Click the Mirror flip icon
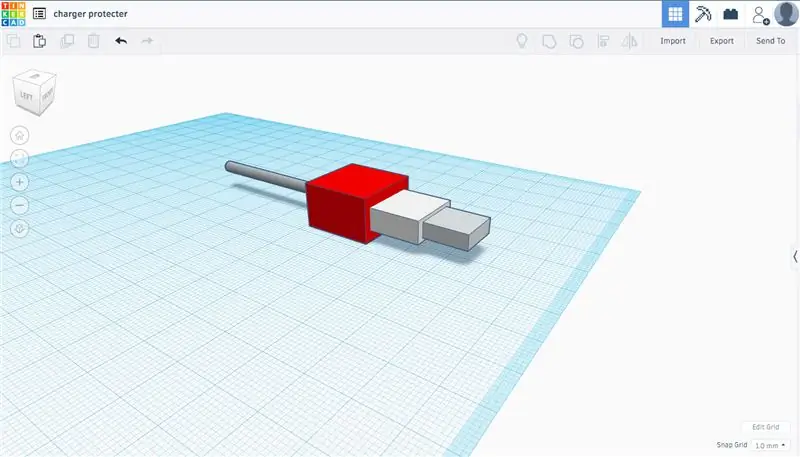Screen dimensions: 800x457 [x=630, y=41]
